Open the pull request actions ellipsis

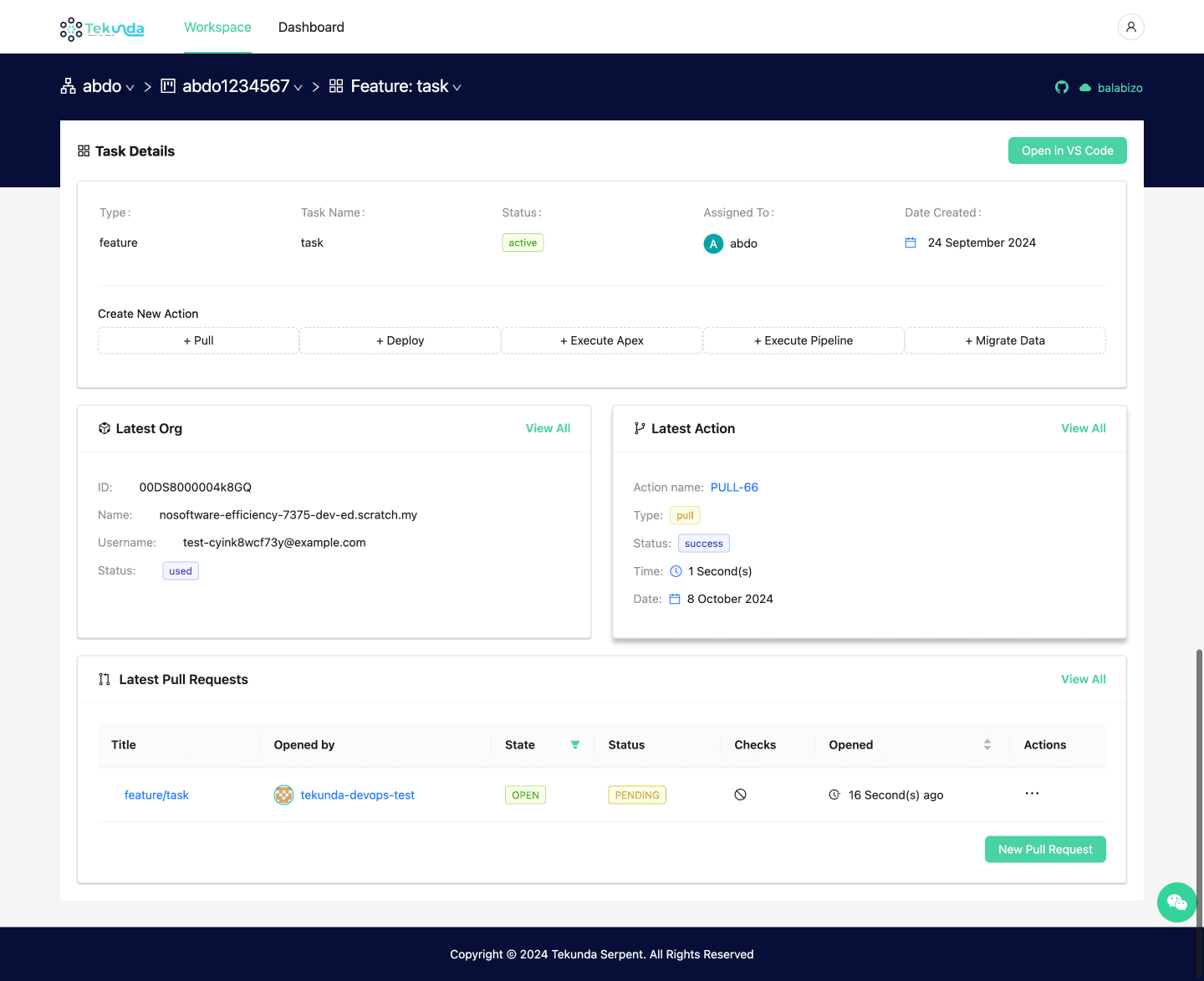pyautogui.click(x=1032, y=794)
